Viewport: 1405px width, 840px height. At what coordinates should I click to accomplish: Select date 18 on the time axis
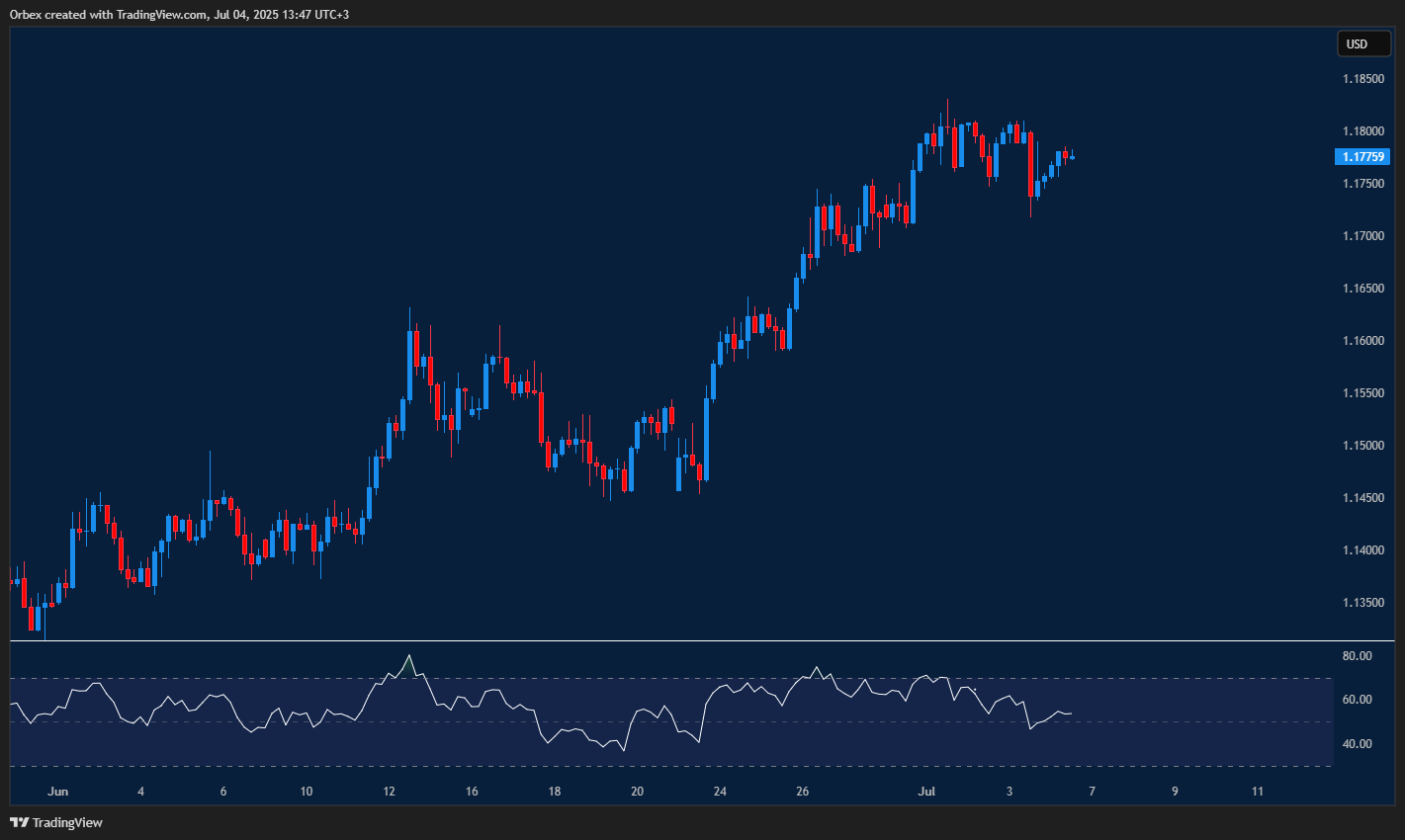click(x=555, y=792)
